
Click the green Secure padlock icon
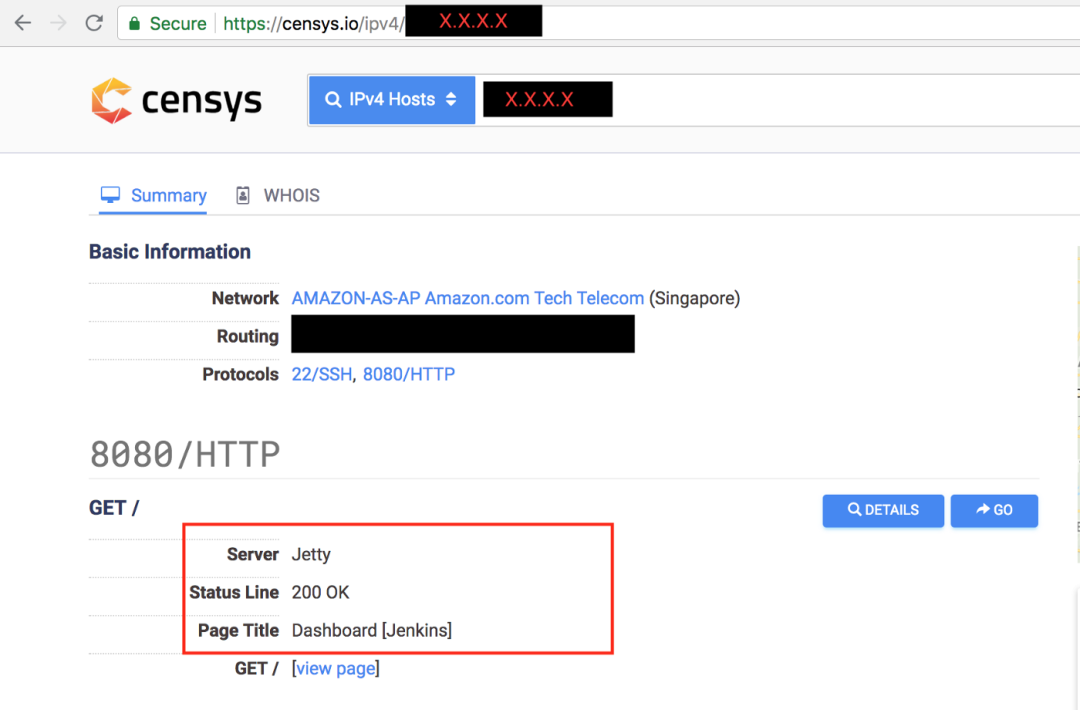134,23
